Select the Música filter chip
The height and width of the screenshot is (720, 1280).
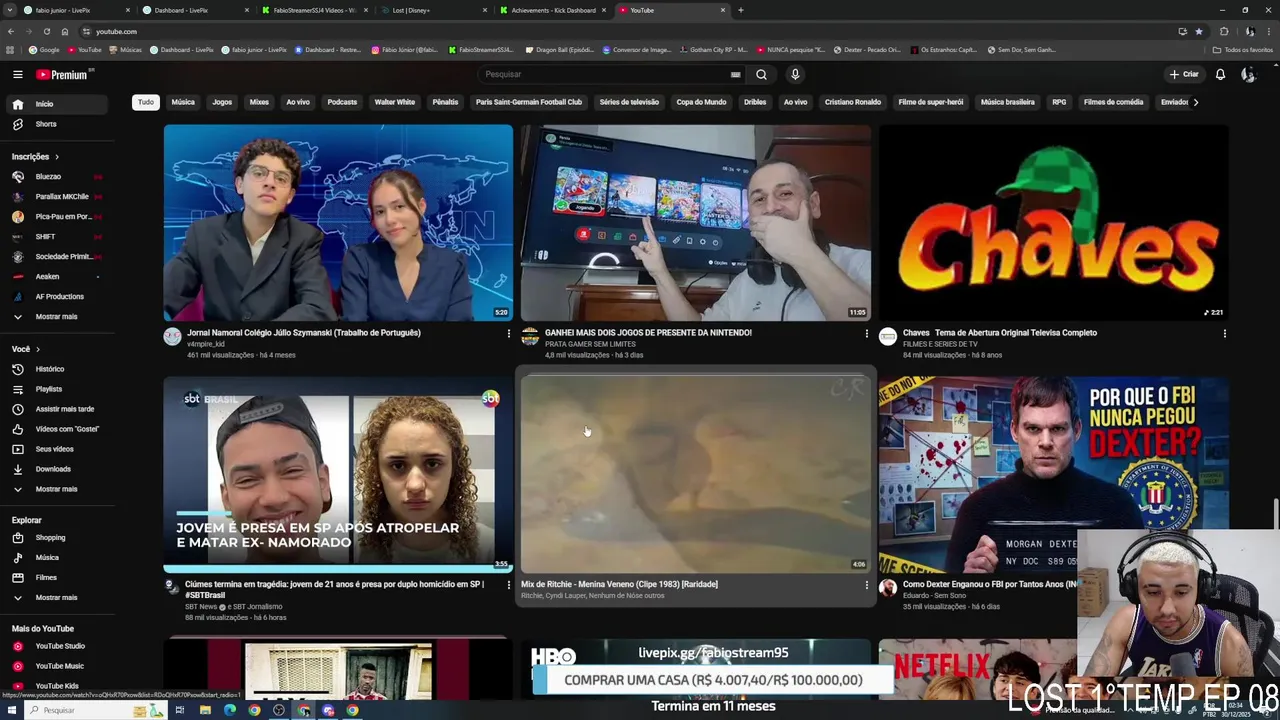(x=183, y=102)
